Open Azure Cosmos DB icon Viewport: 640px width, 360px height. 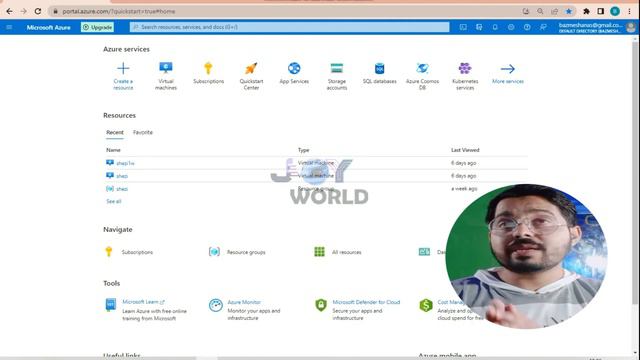pyautogui.click(x=422, y=68)
